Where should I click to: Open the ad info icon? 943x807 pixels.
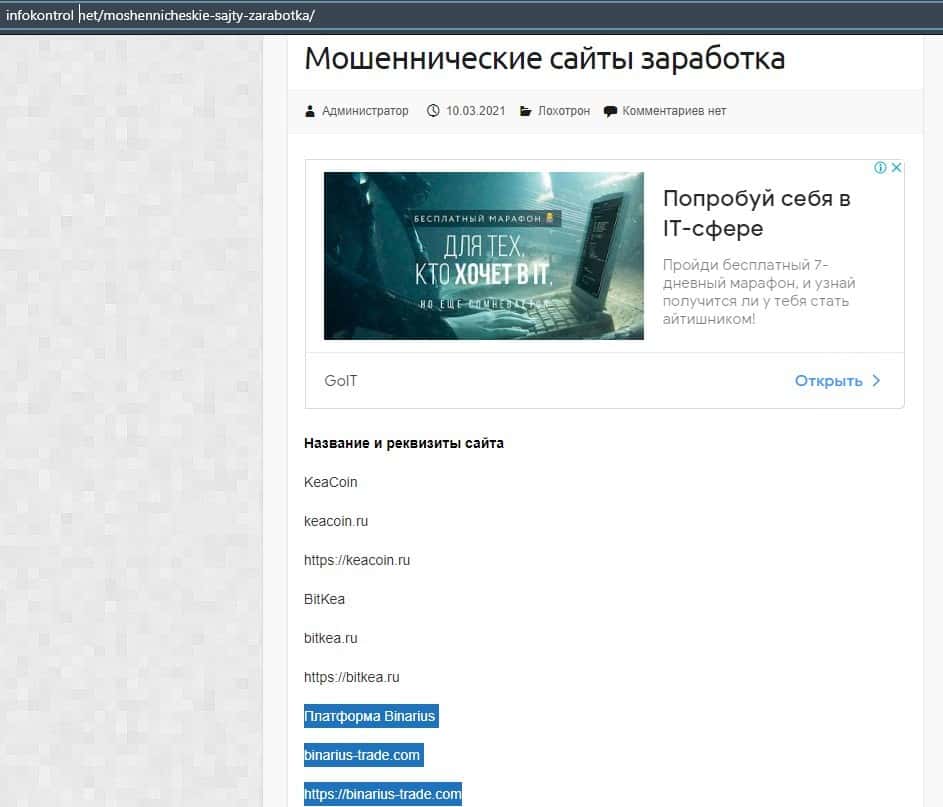(x=881, y=168)
